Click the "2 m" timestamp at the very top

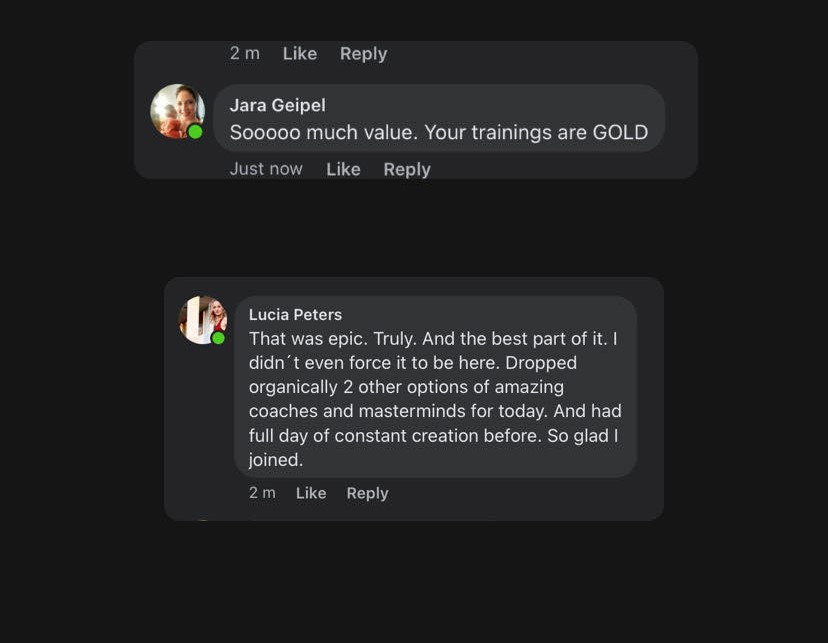tap(245, 54)
